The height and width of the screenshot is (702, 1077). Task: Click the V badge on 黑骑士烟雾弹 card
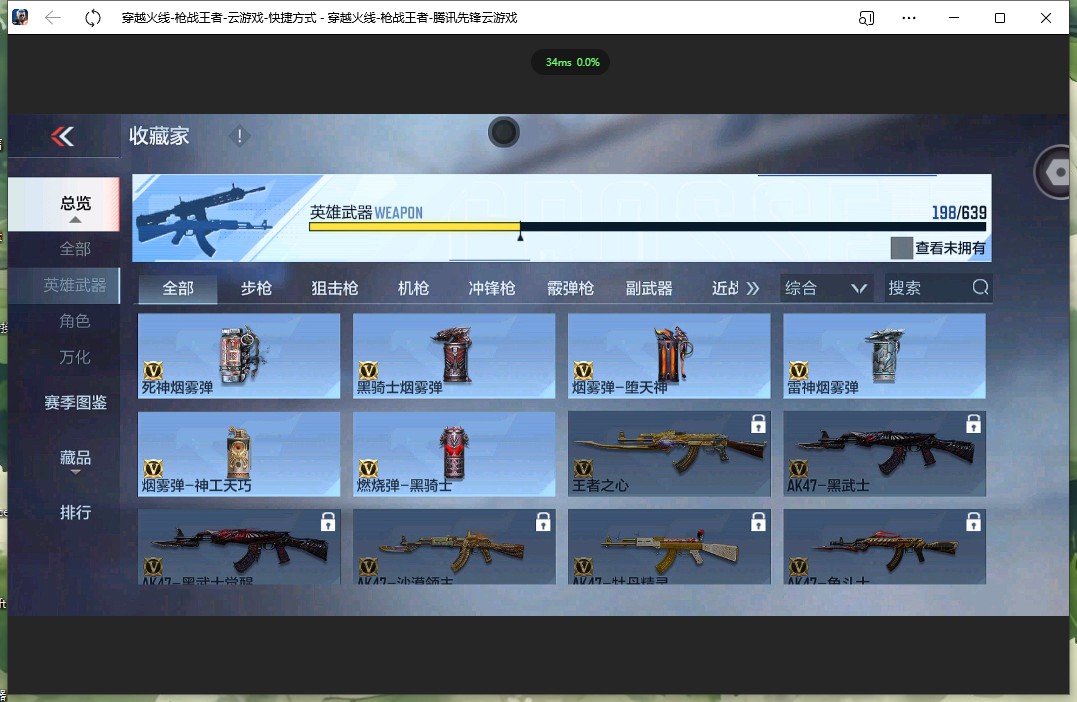point(368,371)
